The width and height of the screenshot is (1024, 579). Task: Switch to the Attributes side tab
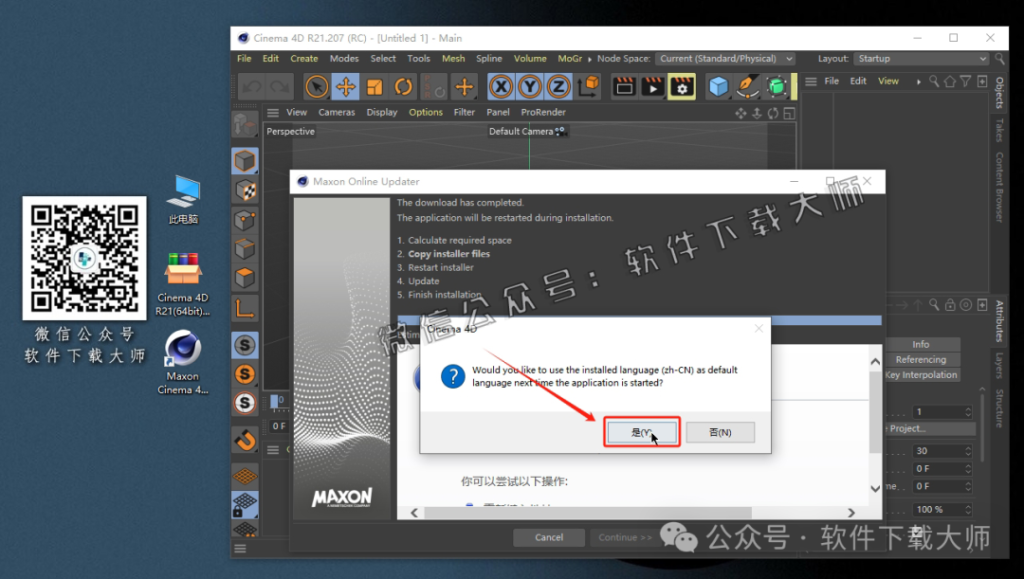coord(998,321)
